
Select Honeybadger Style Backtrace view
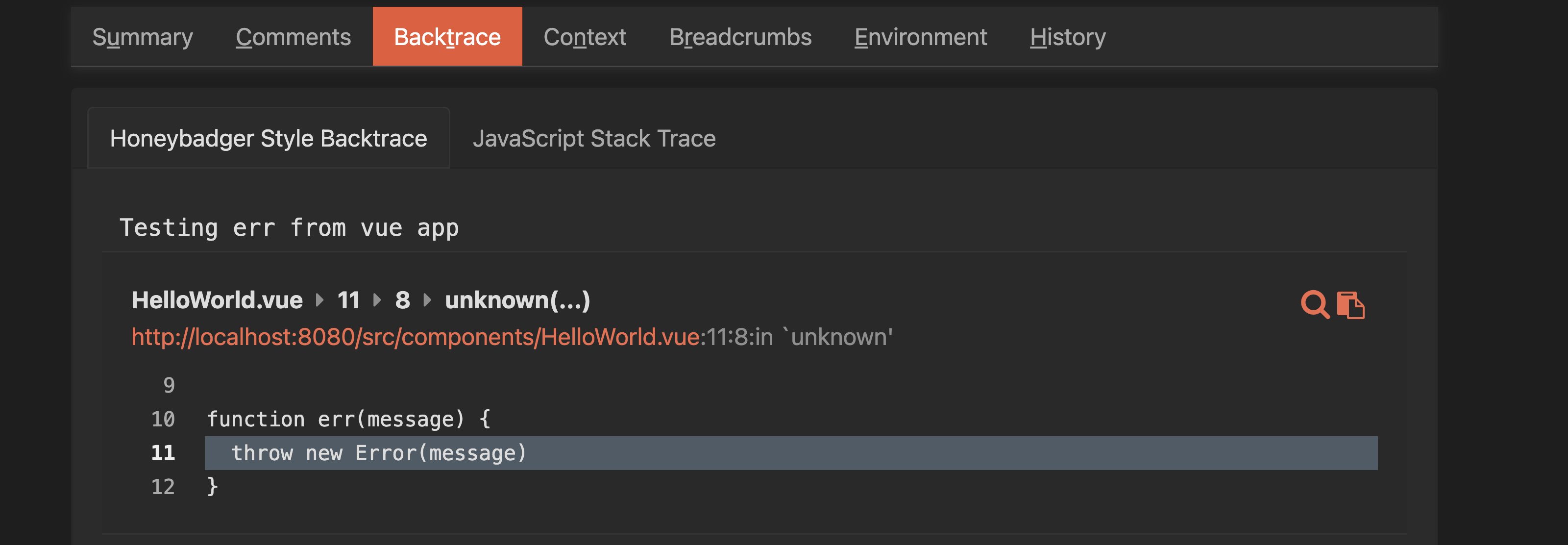(268, 138)
